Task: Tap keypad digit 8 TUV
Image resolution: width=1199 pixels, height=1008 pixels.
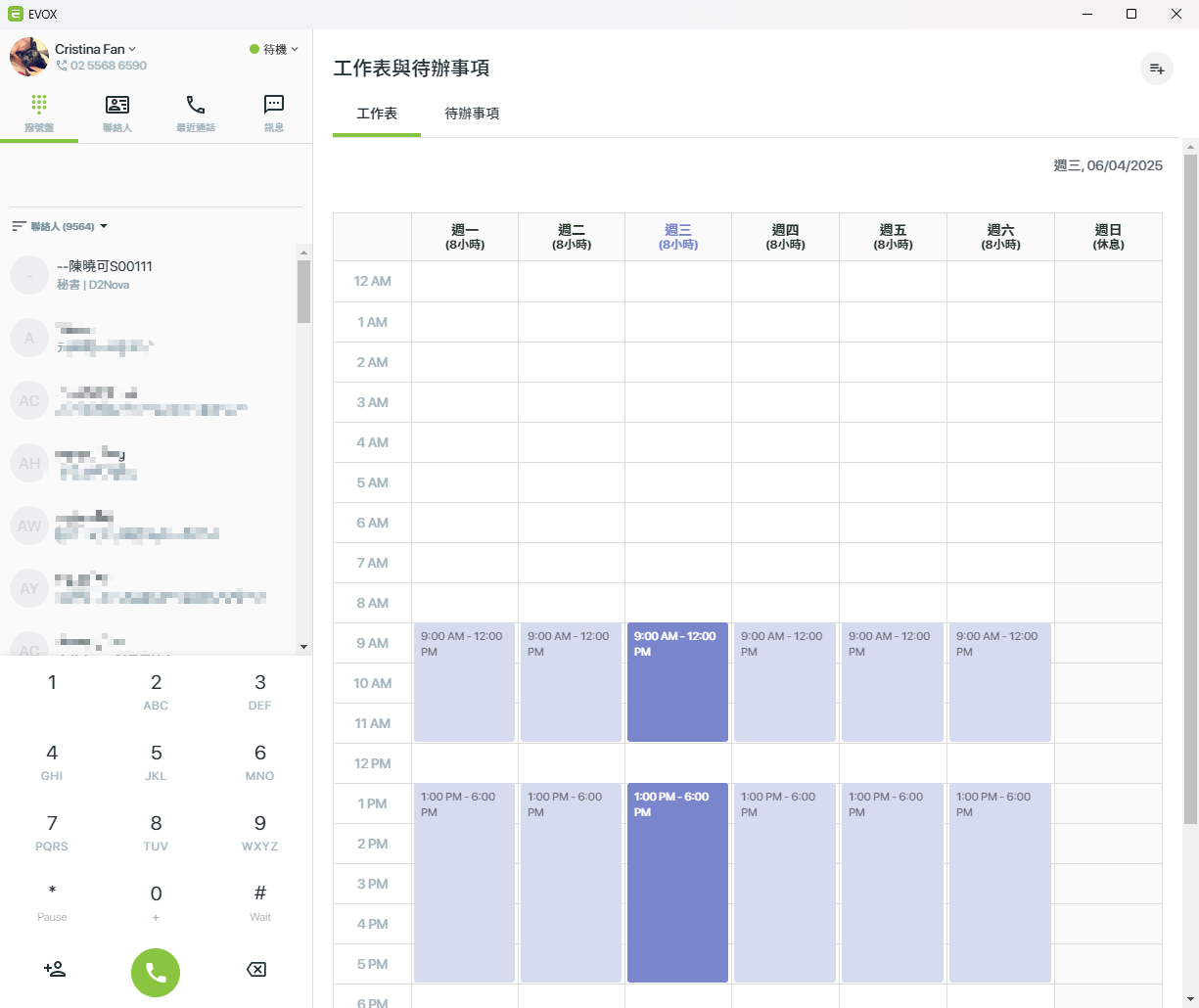Action: pyautogui.click(x=156, y=832)
